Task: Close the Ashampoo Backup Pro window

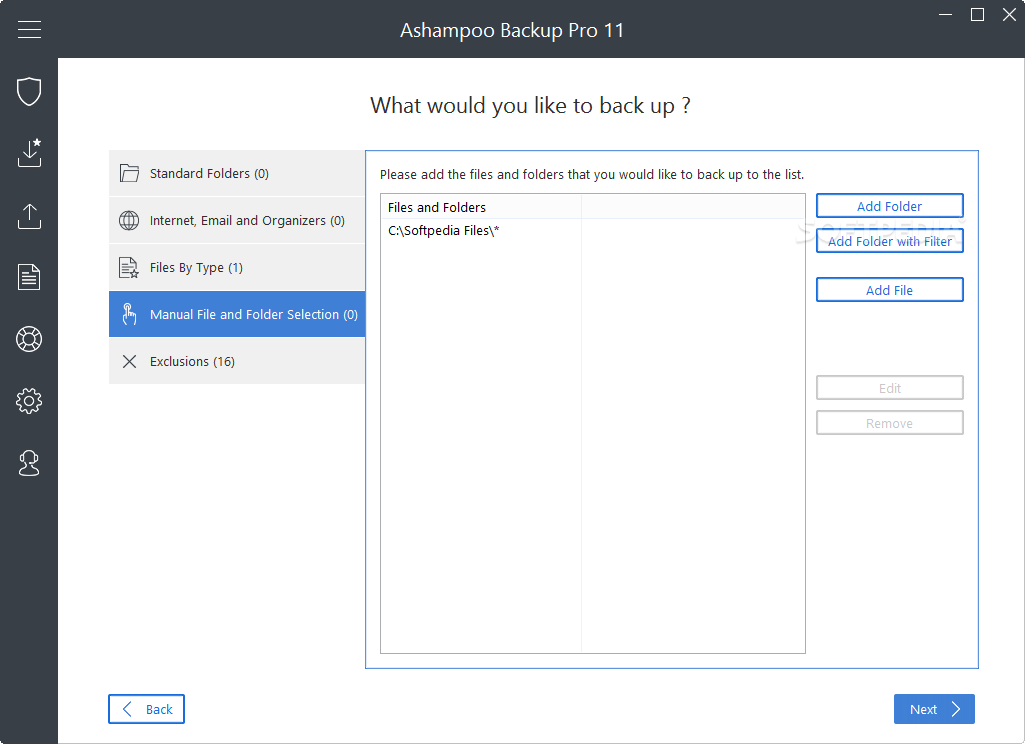Action: (1009, 14)
